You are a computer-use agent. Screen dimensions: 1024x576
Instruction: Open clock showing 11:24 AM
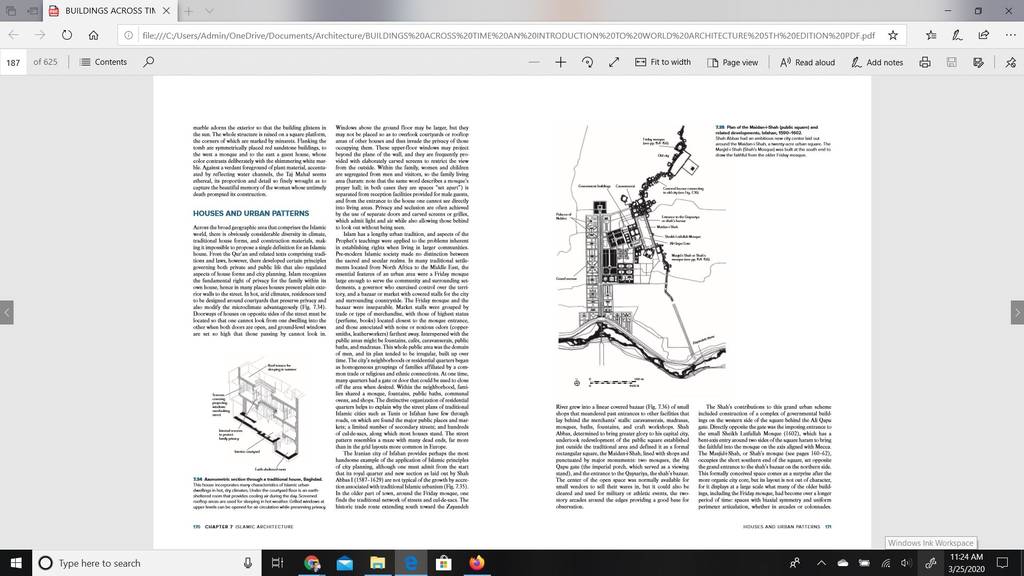point(967,563)
